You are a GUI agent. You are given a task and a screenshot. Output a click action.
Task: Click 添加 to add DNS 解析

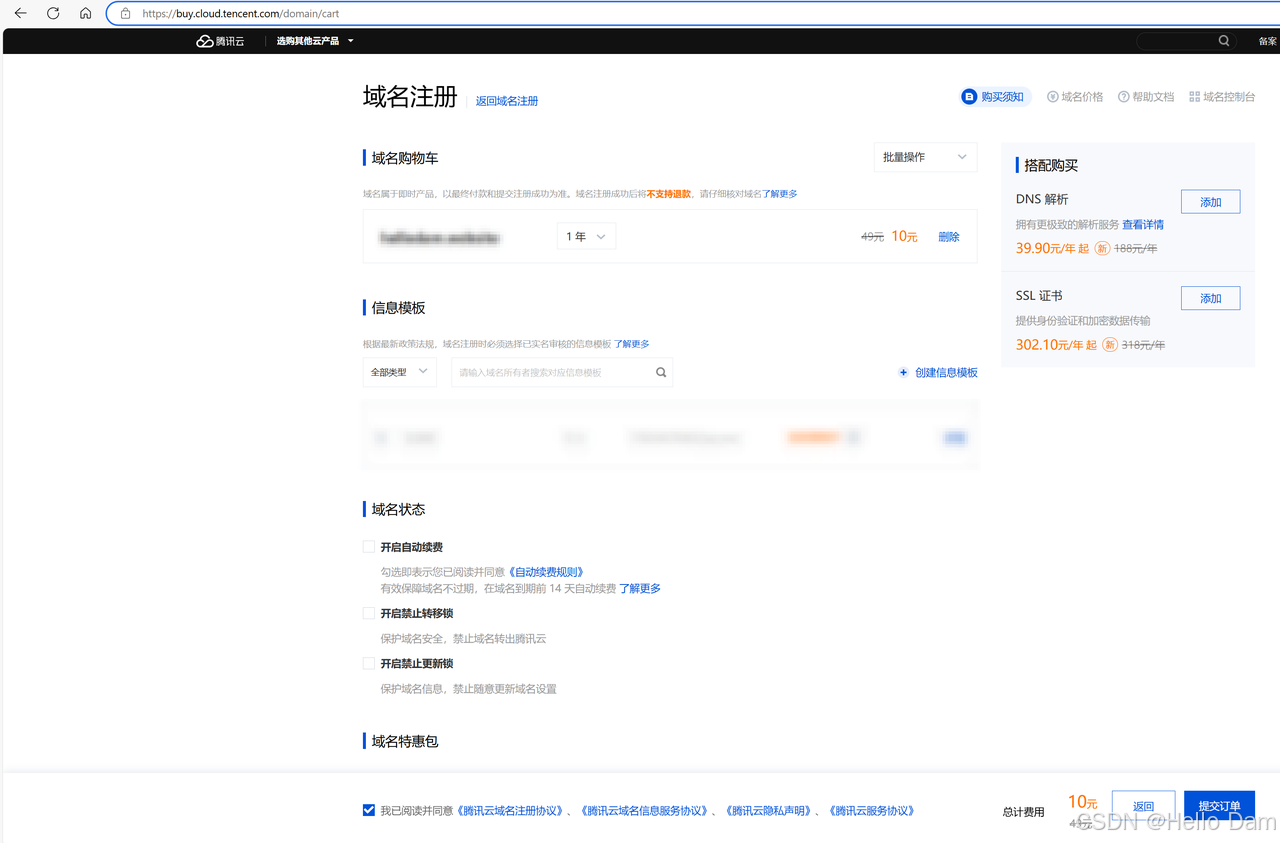coord(1210,201)
